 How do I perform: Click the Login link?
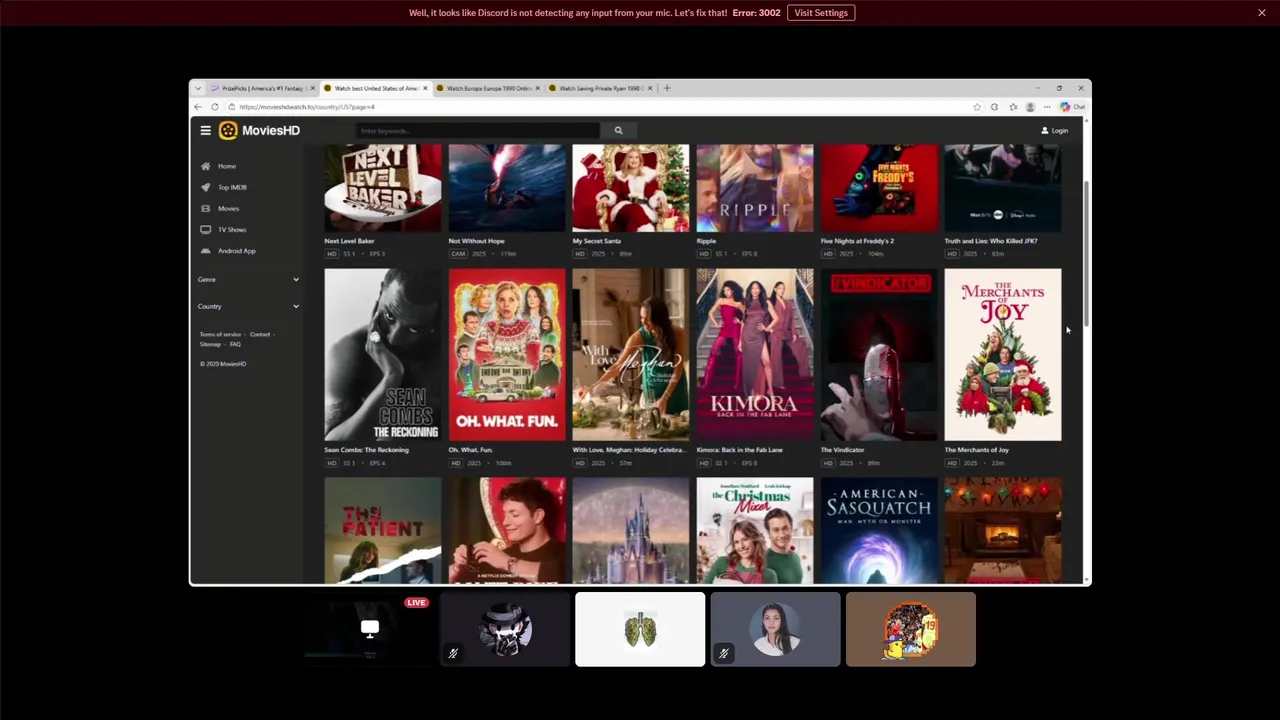(x=1055, y=130)
